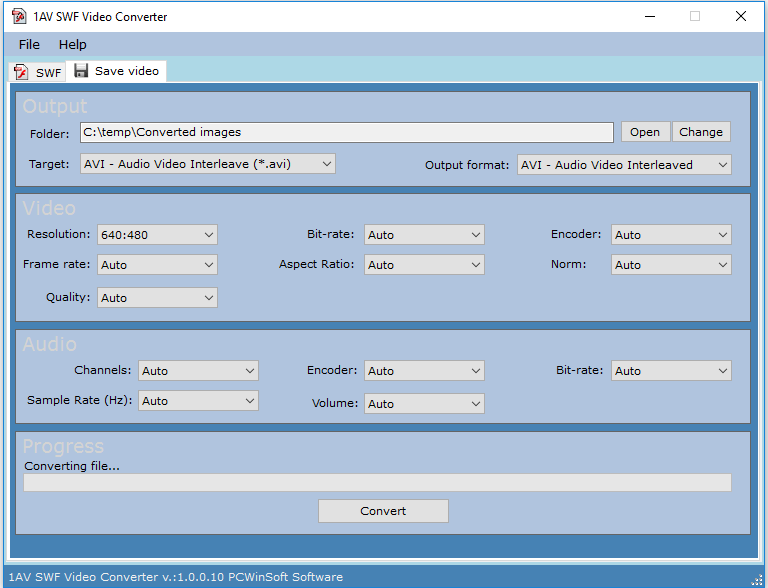
Task: Open the Sample Rate (Hz) dropdown
Action: pos(198,401)
